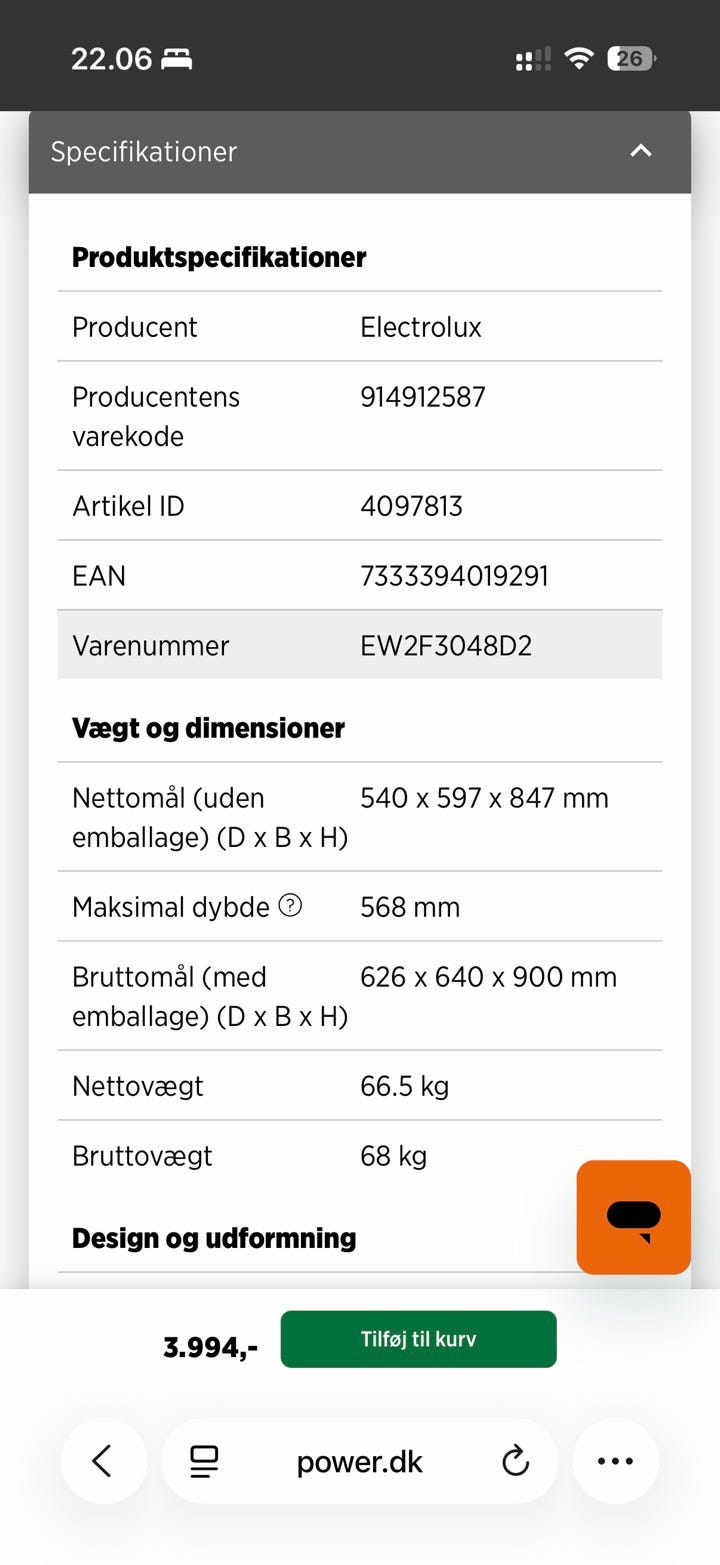Tap the Wi-Fi status icon
720x1565 pixels.
pos(578,59)
